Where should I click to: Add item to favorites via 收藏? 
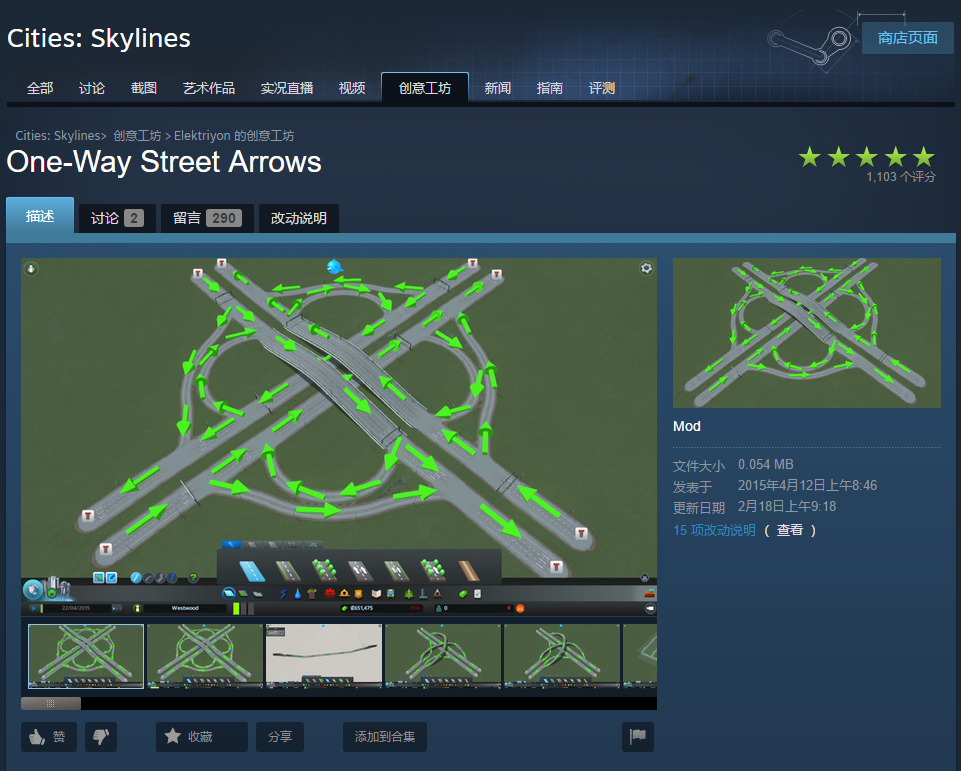coord(202,736)
